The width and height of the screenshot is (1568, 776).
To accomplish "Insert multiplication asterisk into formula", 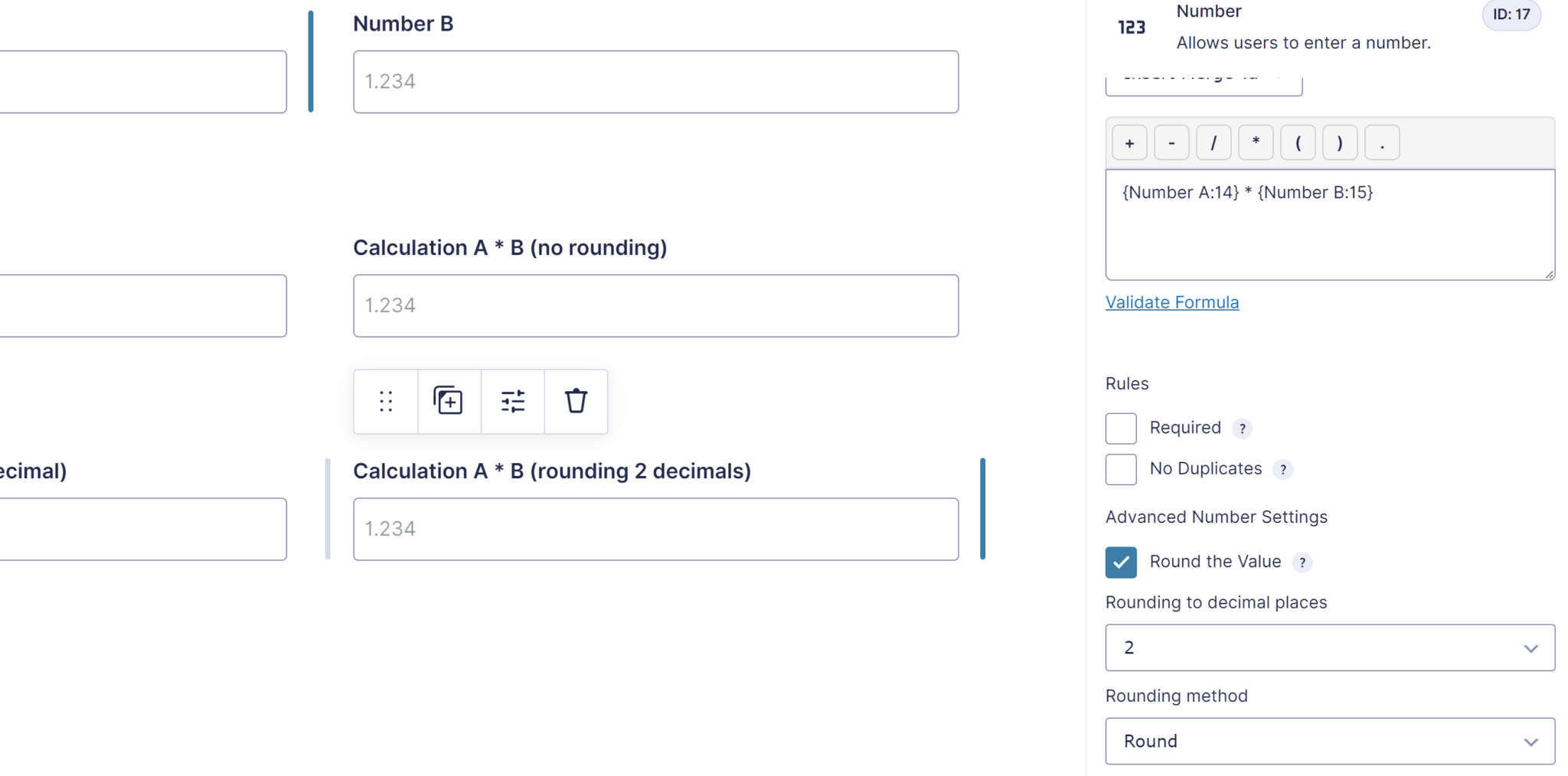I will tap(1256, 143).
